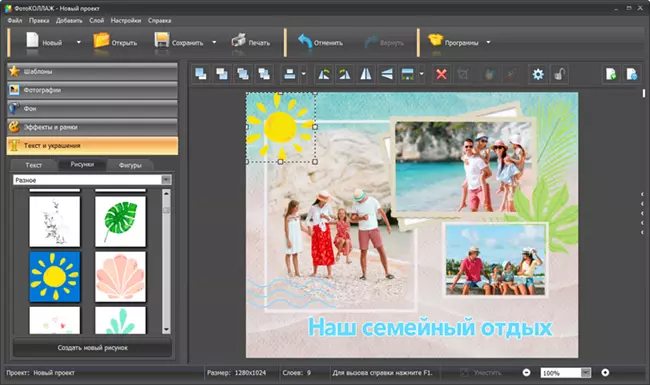Click the clipart list scroll up arrow

point(166,193)
